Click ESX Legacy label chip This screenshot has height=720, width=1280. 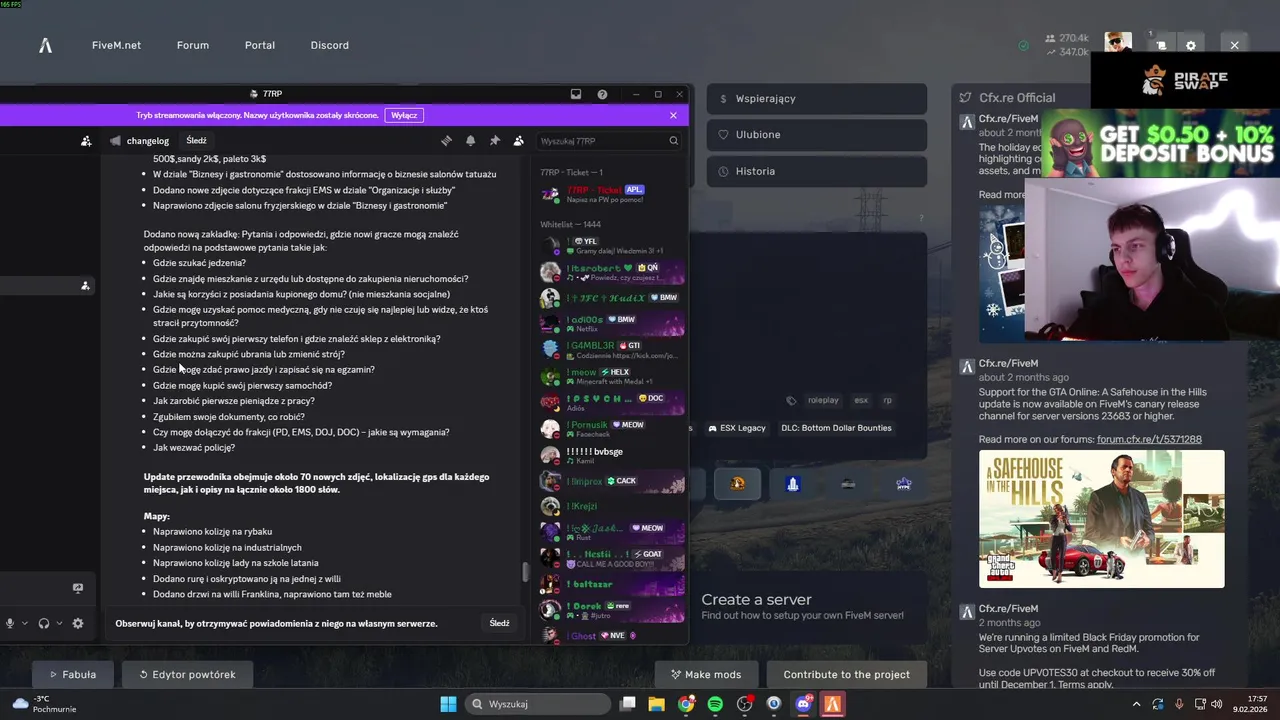click(x=737, y=428)
